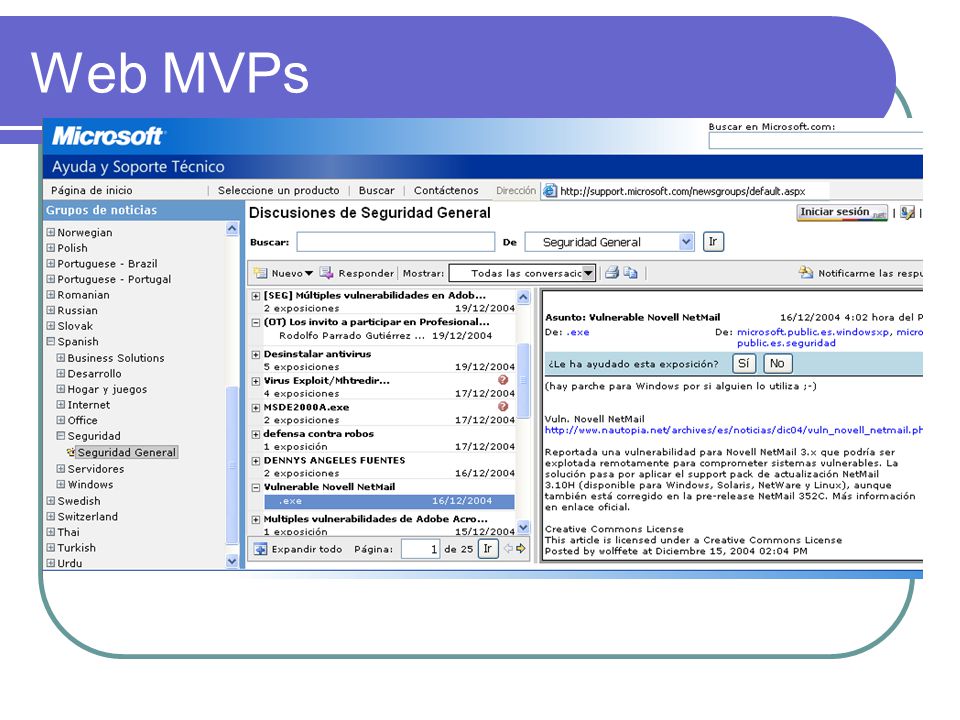Click the Página number field
Image resolution: width=960 pixels, height=720 pixels.
click(421, 549)
